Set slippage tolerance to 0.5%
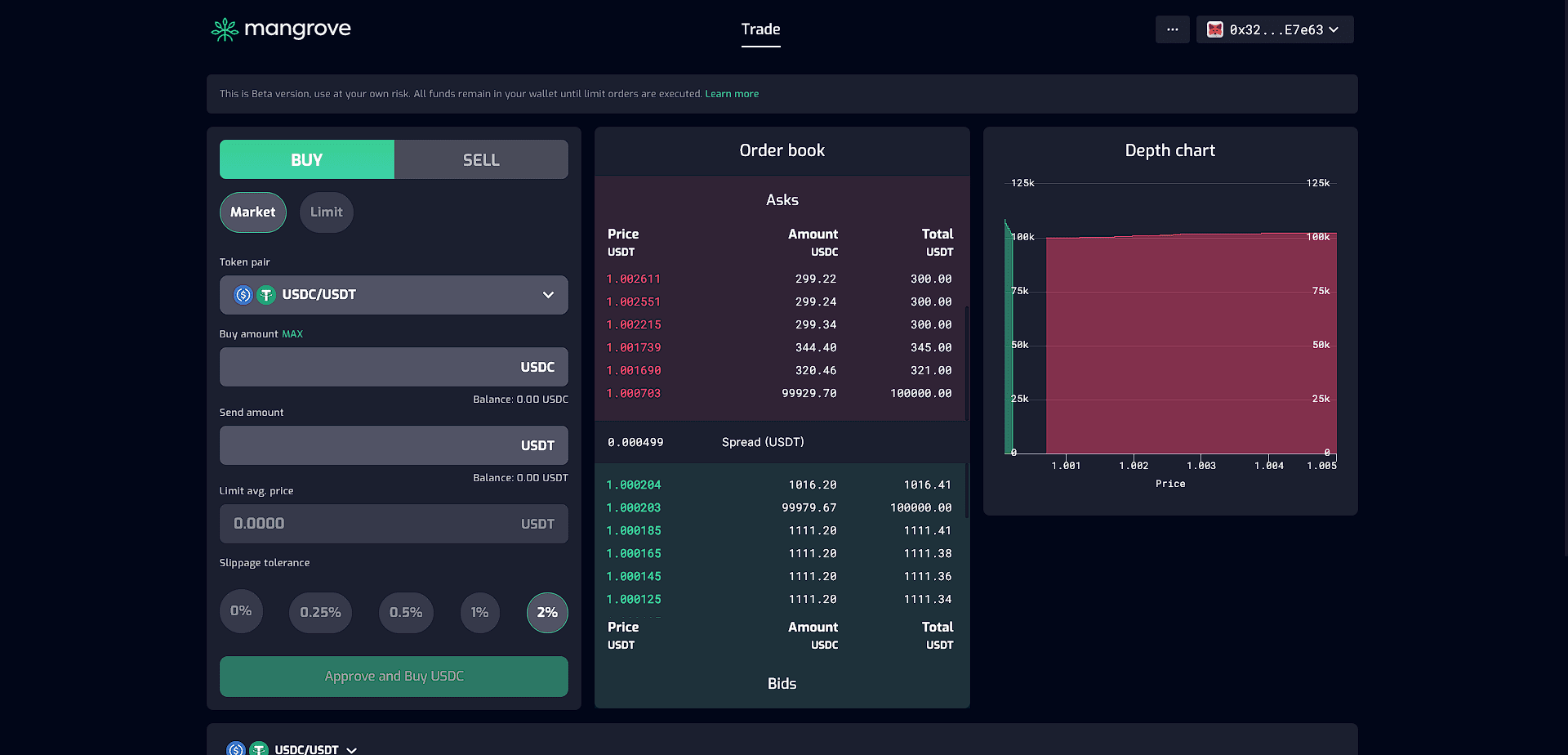This screenshot has height=755, width=1568. tap(406, 613)
